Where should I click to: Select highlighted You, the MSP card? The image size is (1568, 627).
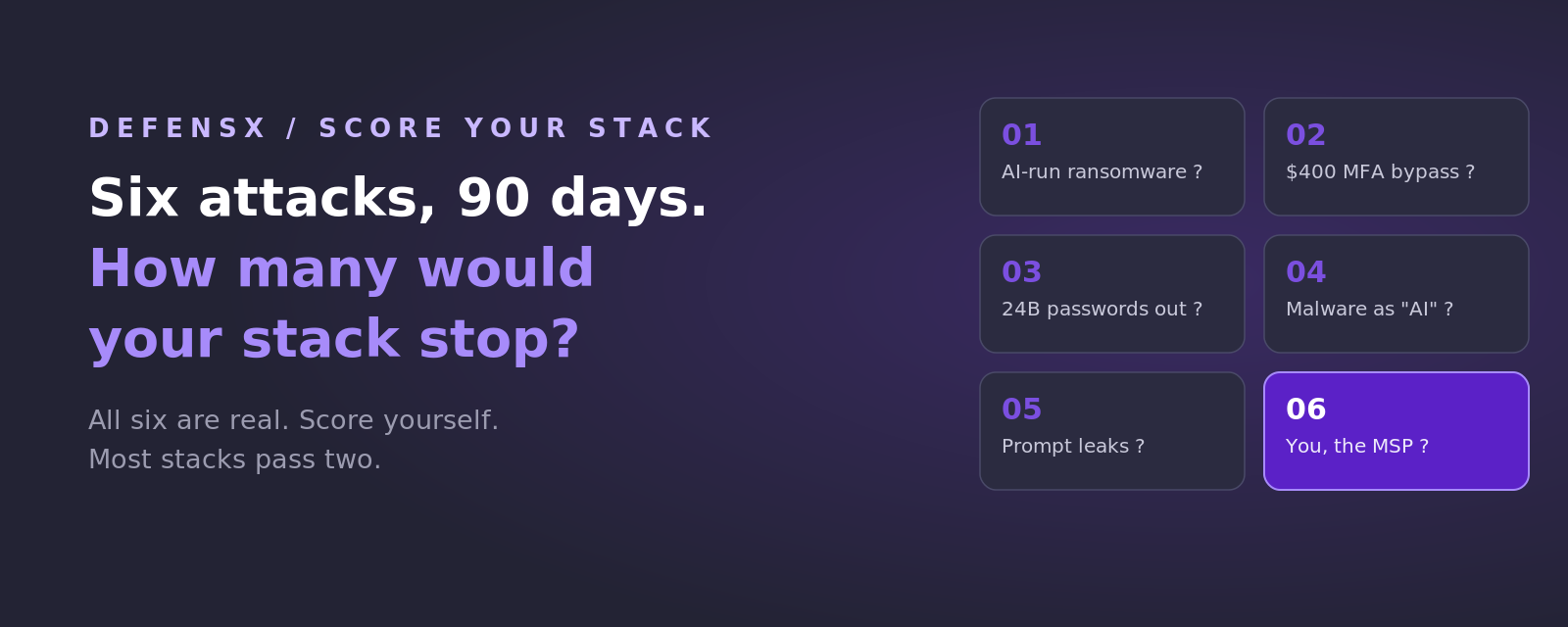[x=1396, y=431]
